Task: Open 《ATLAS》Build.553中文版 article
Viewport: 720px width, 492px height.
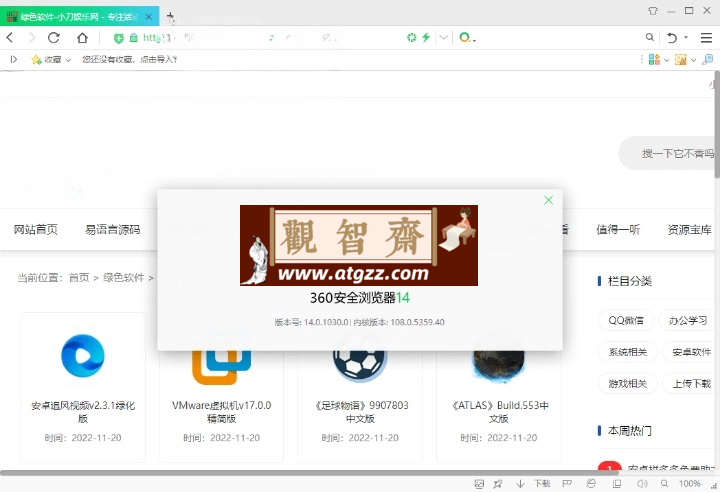Action: (499, 412)
